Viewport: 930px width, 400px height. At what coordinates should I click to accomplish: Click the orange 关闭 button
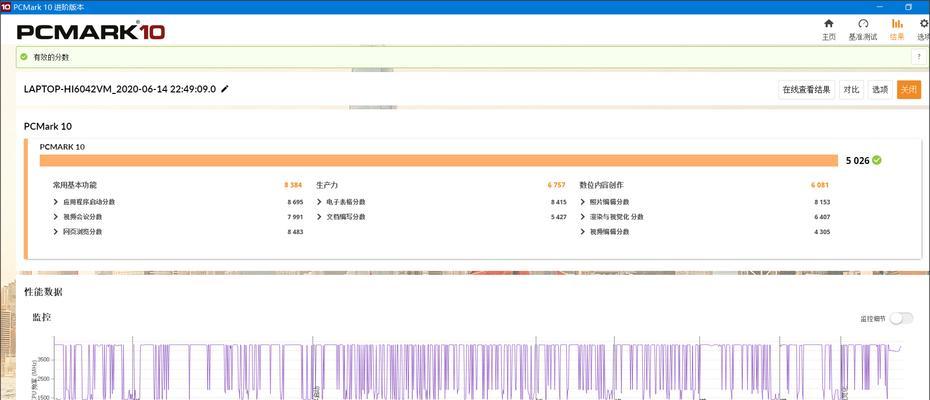[909, 90]
